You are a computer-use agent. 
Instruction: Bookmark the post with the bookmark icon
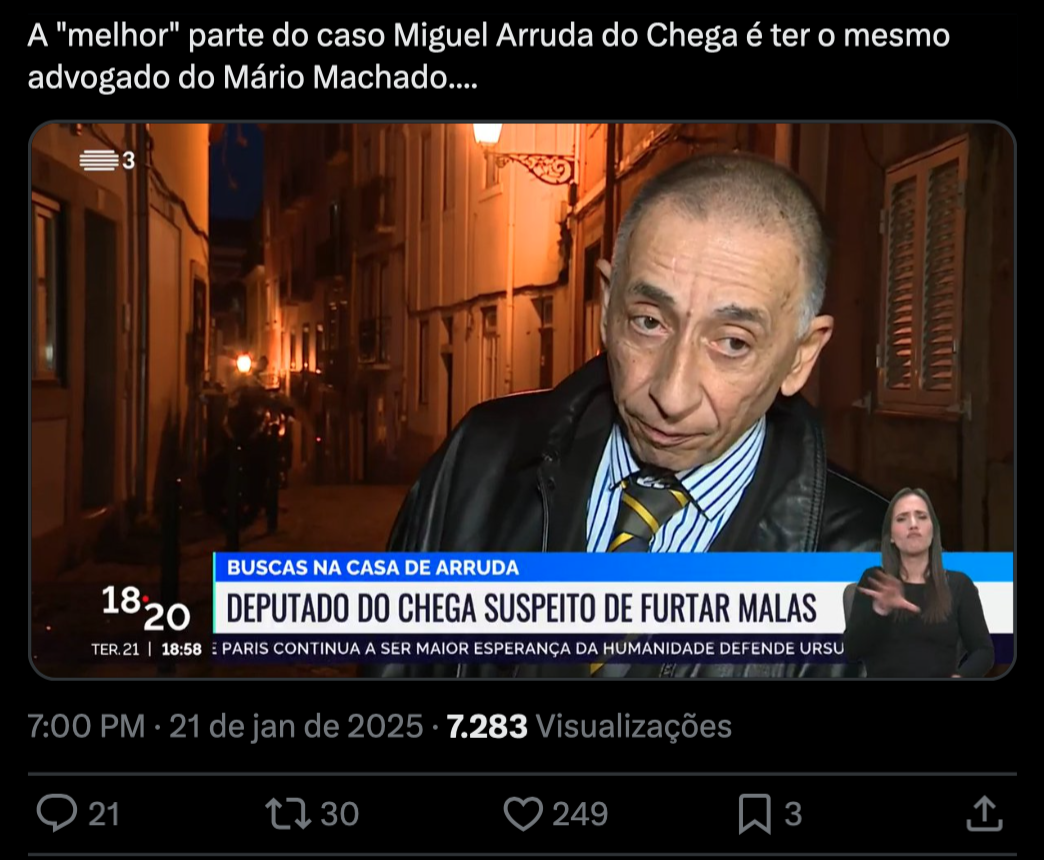pos(755,814)
